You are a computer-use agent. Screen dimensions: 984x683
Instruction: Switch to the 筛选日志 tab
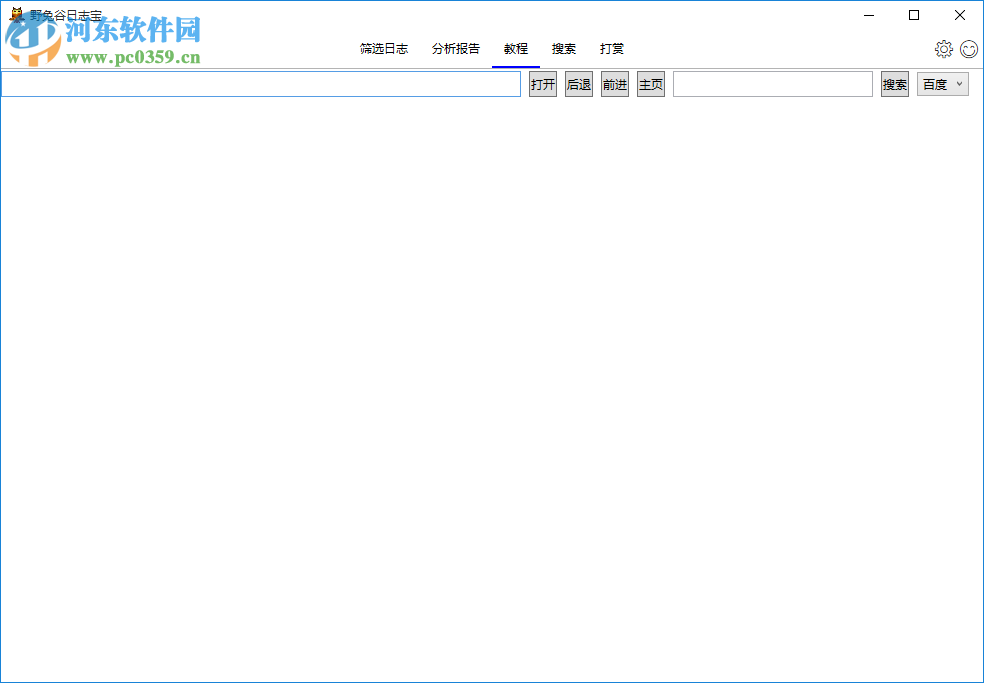pos(384,48)
